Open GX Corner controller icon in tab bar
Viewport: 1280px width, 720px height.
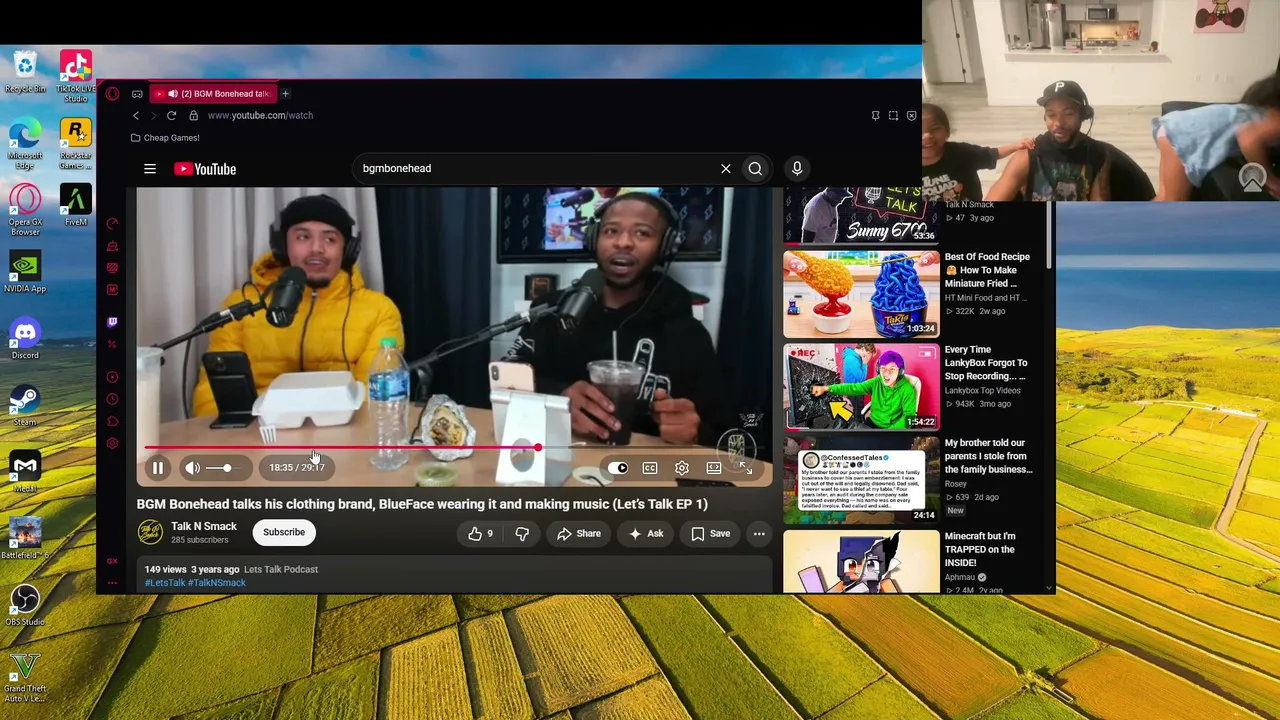[x=137, y=94]
